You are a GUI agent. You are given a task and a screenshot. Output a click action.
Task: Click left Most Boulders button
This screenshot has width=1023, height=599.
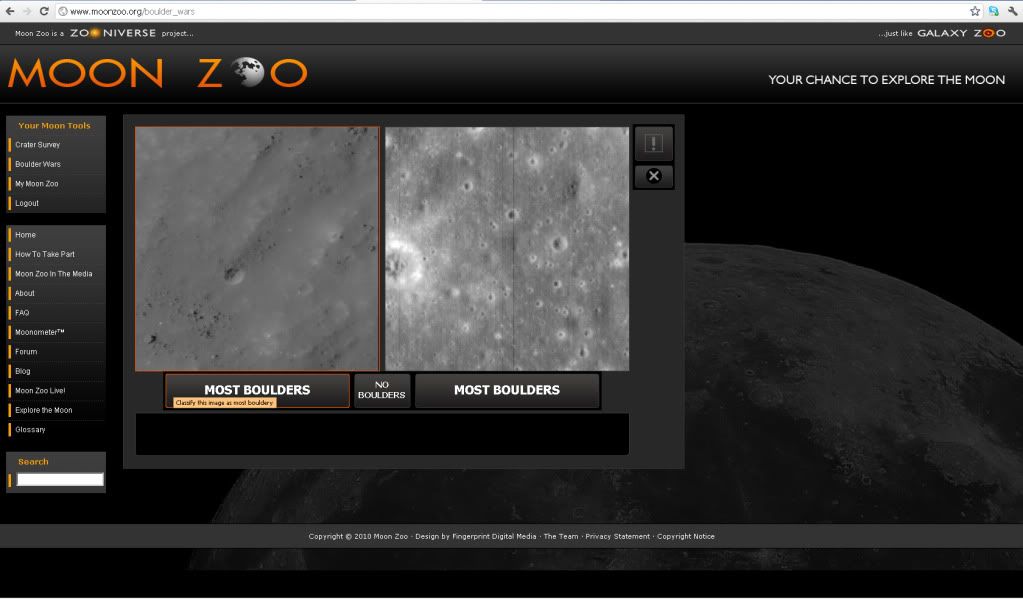pyautogui.click(x=257, y=390)
